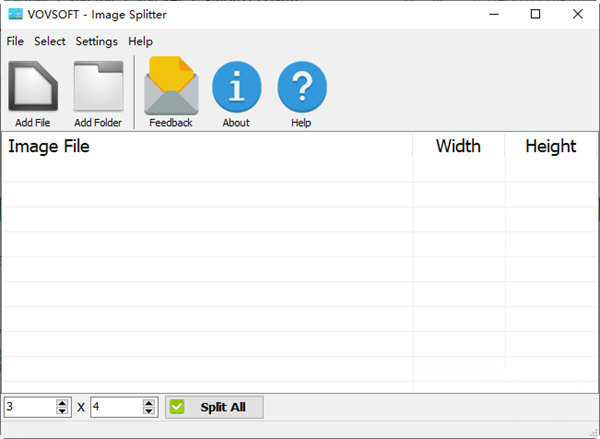Open the Settings menu
The width and height of the screenshot is (600, 439).
(x=96, y=41)
